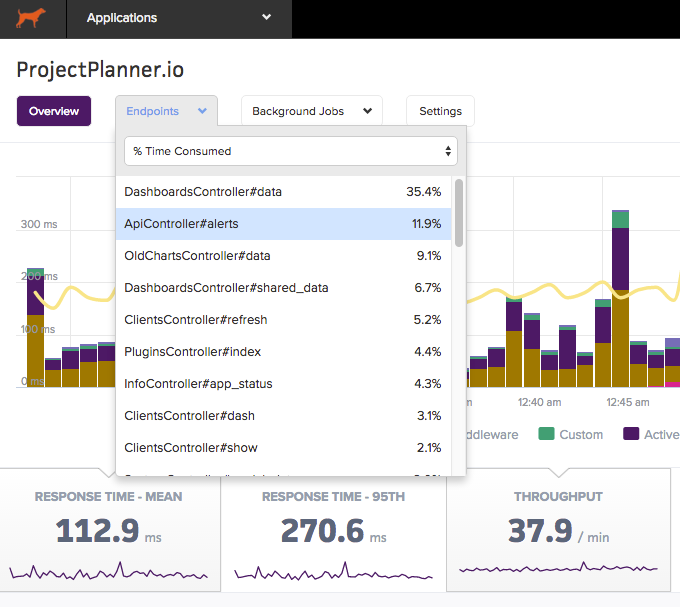Image resolution: width=680 pixels, height=607 pixels.
Task: Click the Custom legend label
Action: pyautogui.click(x=581, y=434)
